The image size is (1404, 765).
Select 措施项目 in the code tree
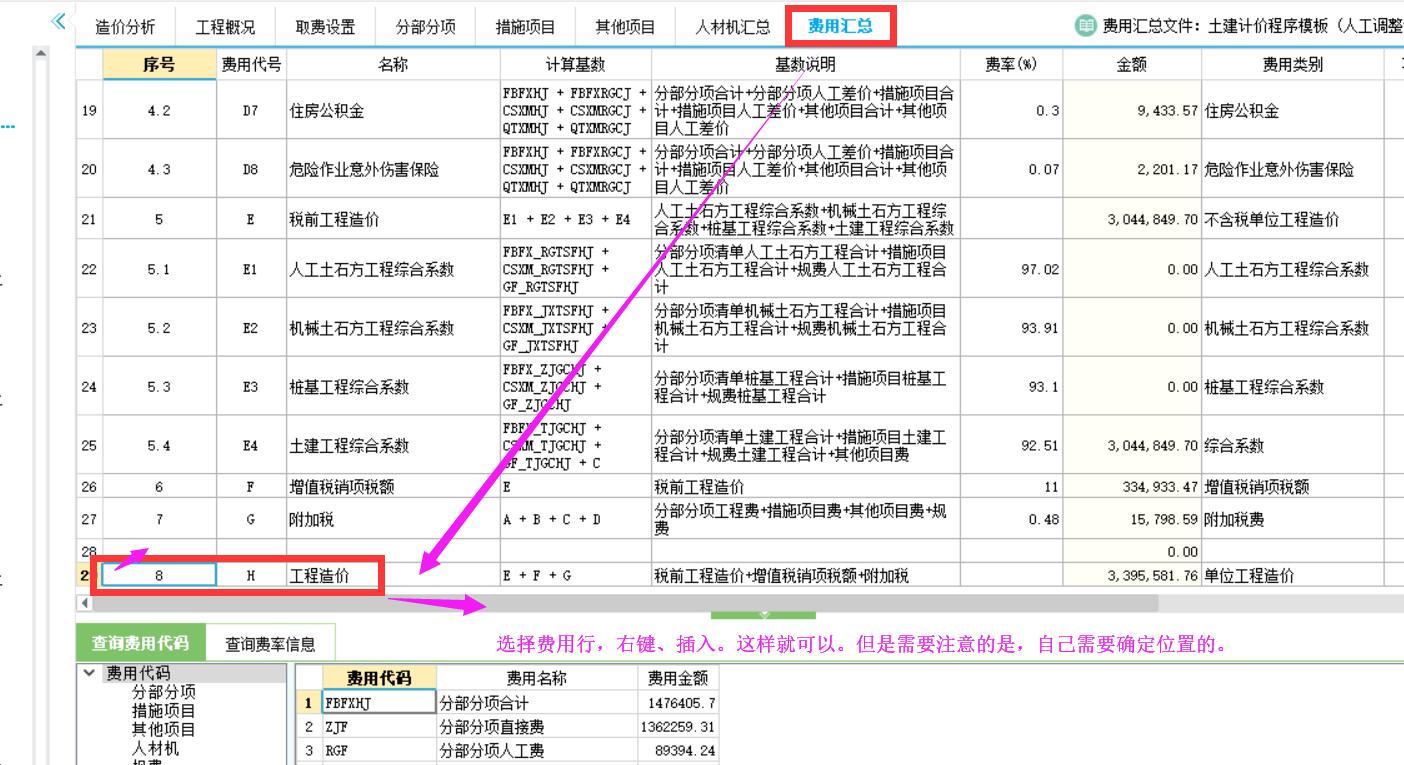click(x=164, y=711)
